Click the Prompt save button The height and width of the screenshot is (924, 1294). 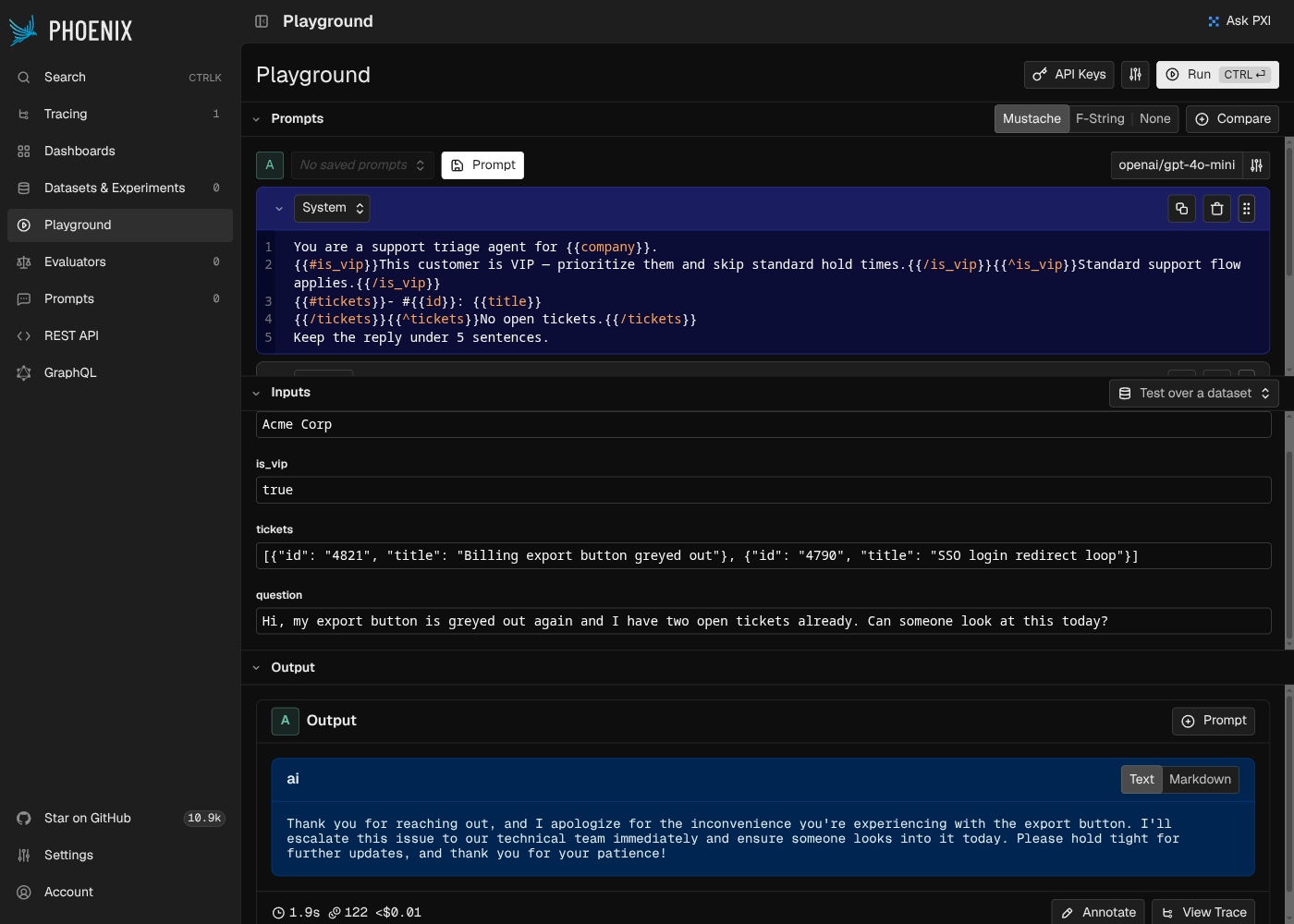482,165
